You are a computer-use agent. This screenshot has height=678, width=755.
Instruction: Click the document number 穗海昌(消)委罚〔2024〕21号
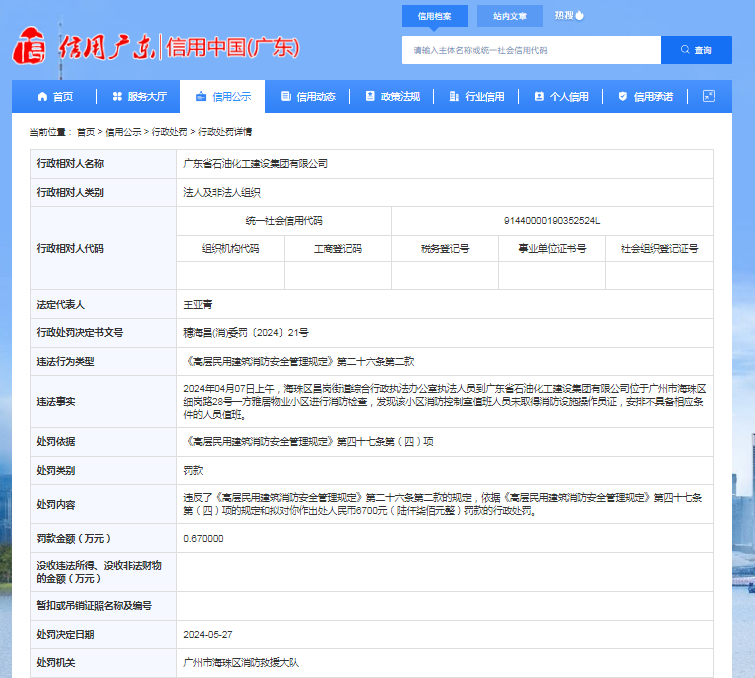tap(246, 333)
